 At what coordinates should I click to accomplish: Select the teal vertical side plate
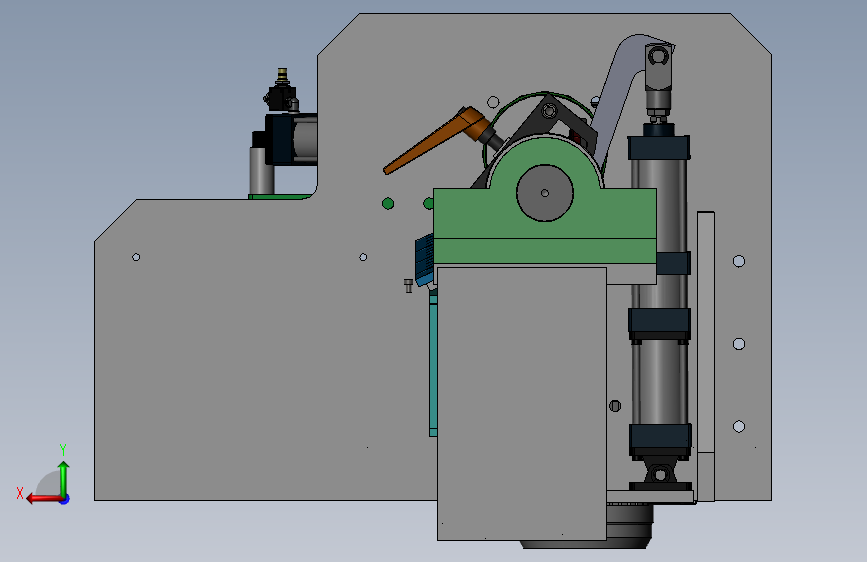point(433,365)
